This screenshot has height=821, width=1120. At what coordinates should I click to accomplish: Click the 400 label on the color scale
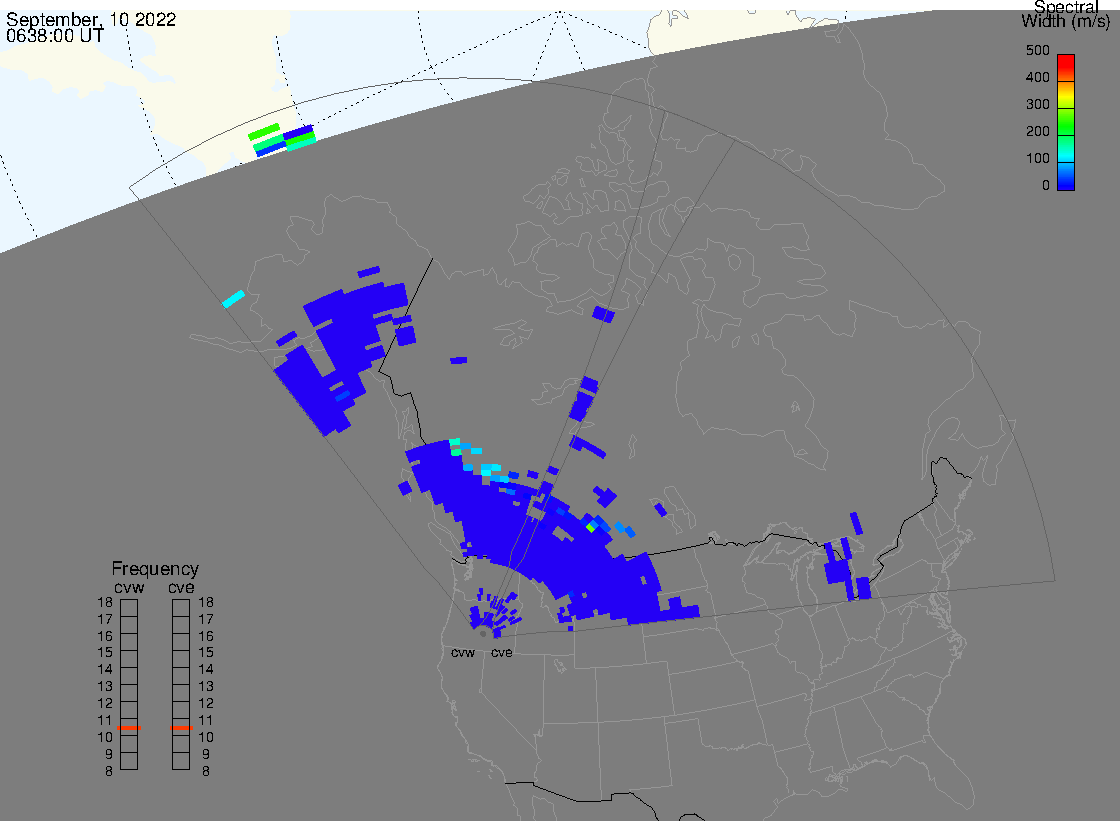click(1037, 77)
